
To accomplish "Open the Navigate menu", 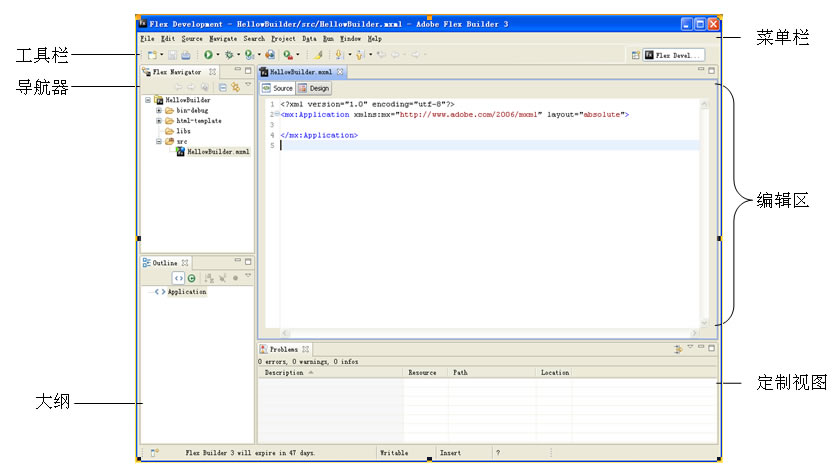I will click(223, 39).
